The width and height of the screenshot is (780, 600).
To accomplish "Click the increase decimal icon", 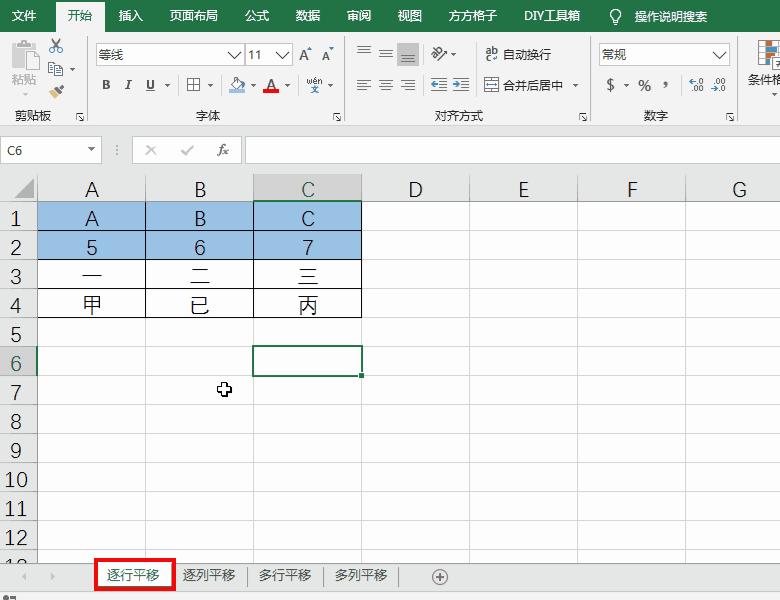I will click(696, 85).
